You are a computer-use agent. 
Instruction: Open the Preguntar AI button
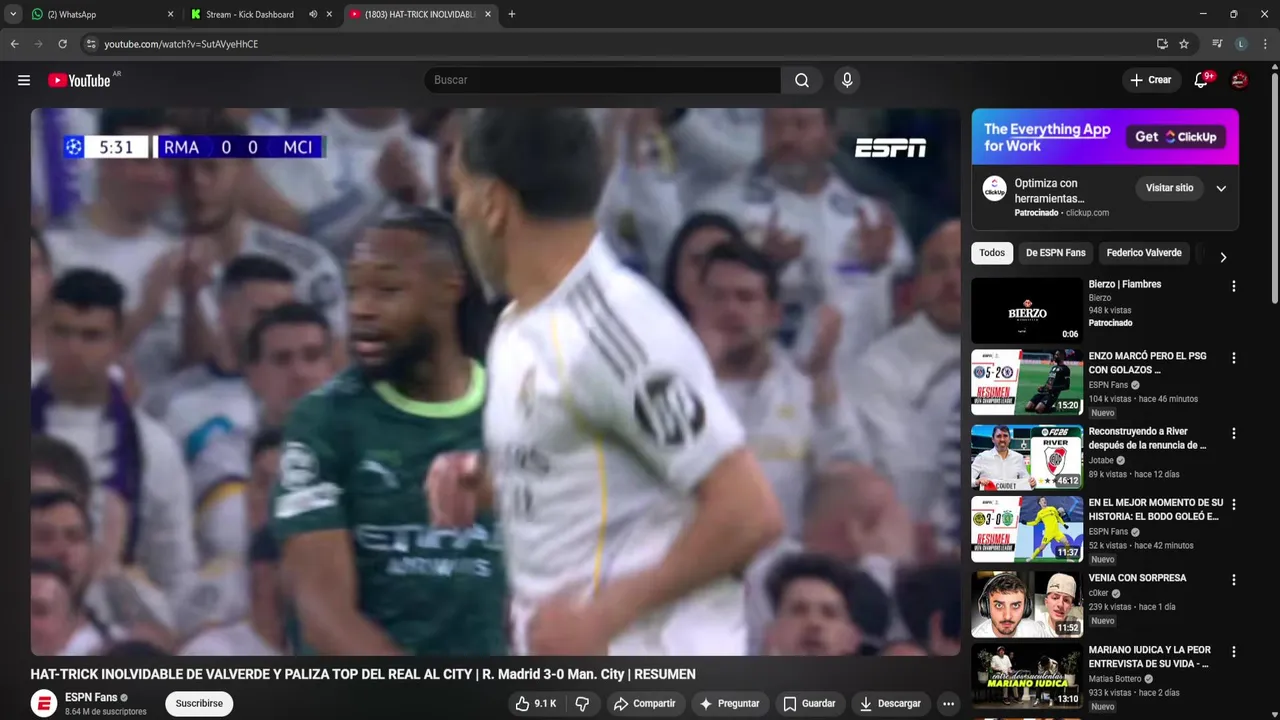tap(729, 704)
